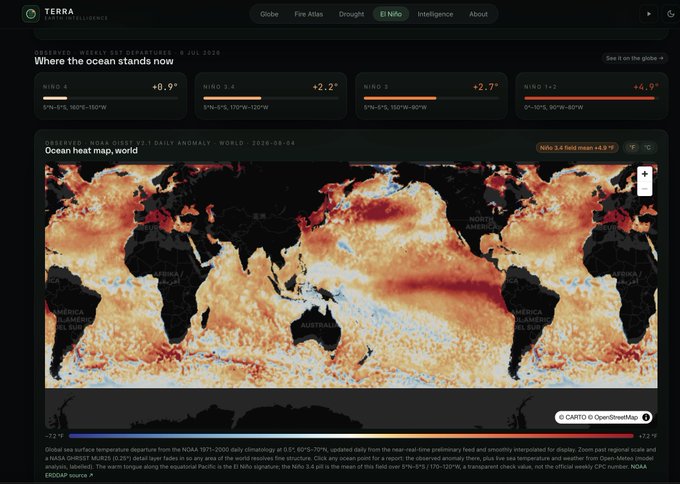Click the TERRA brand name
Viewport: 680px width, 484px height.
point(59,11)
